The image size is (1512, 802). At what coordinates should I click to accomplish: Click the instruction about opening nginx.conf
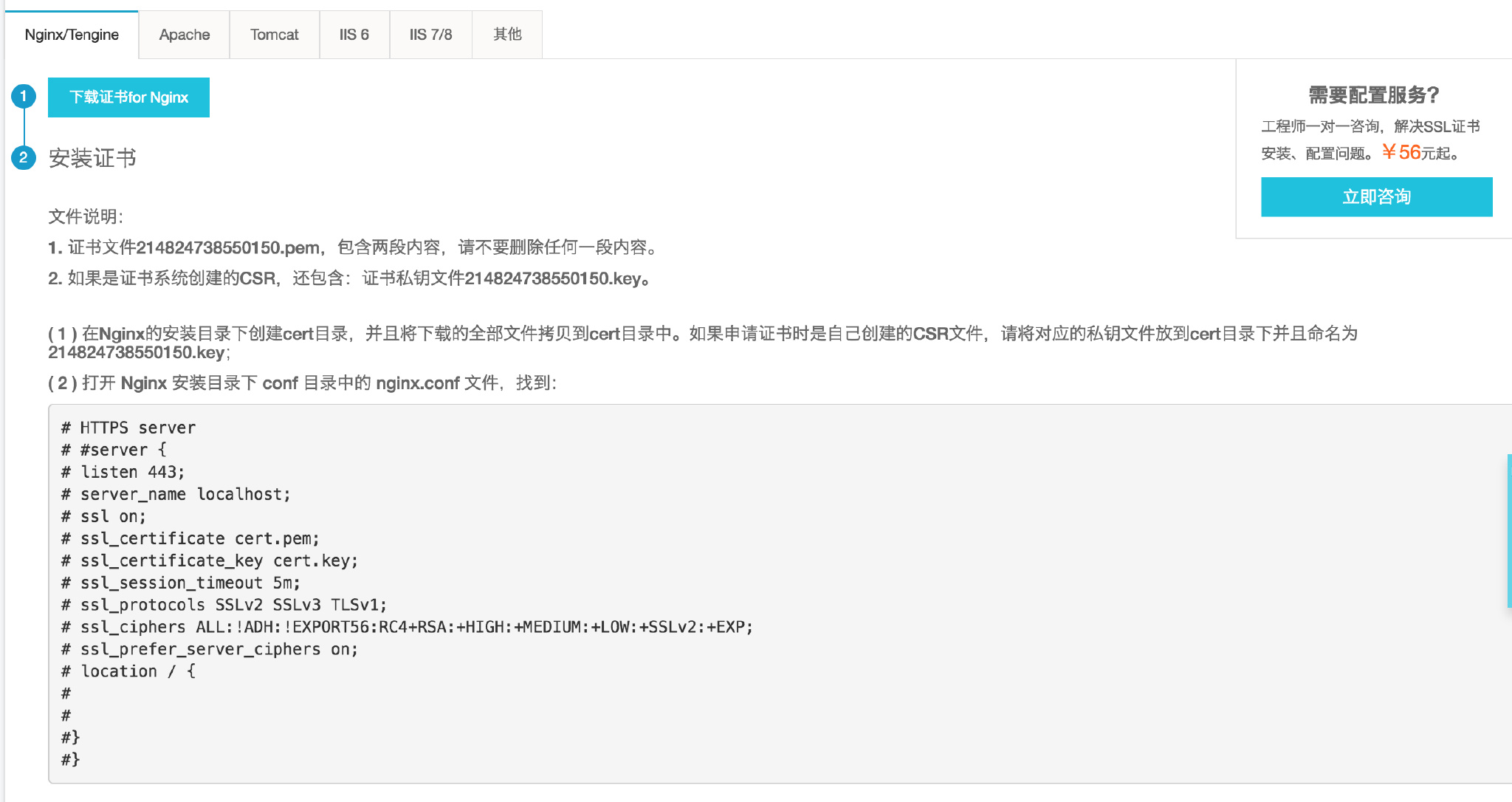click(303, 383)
